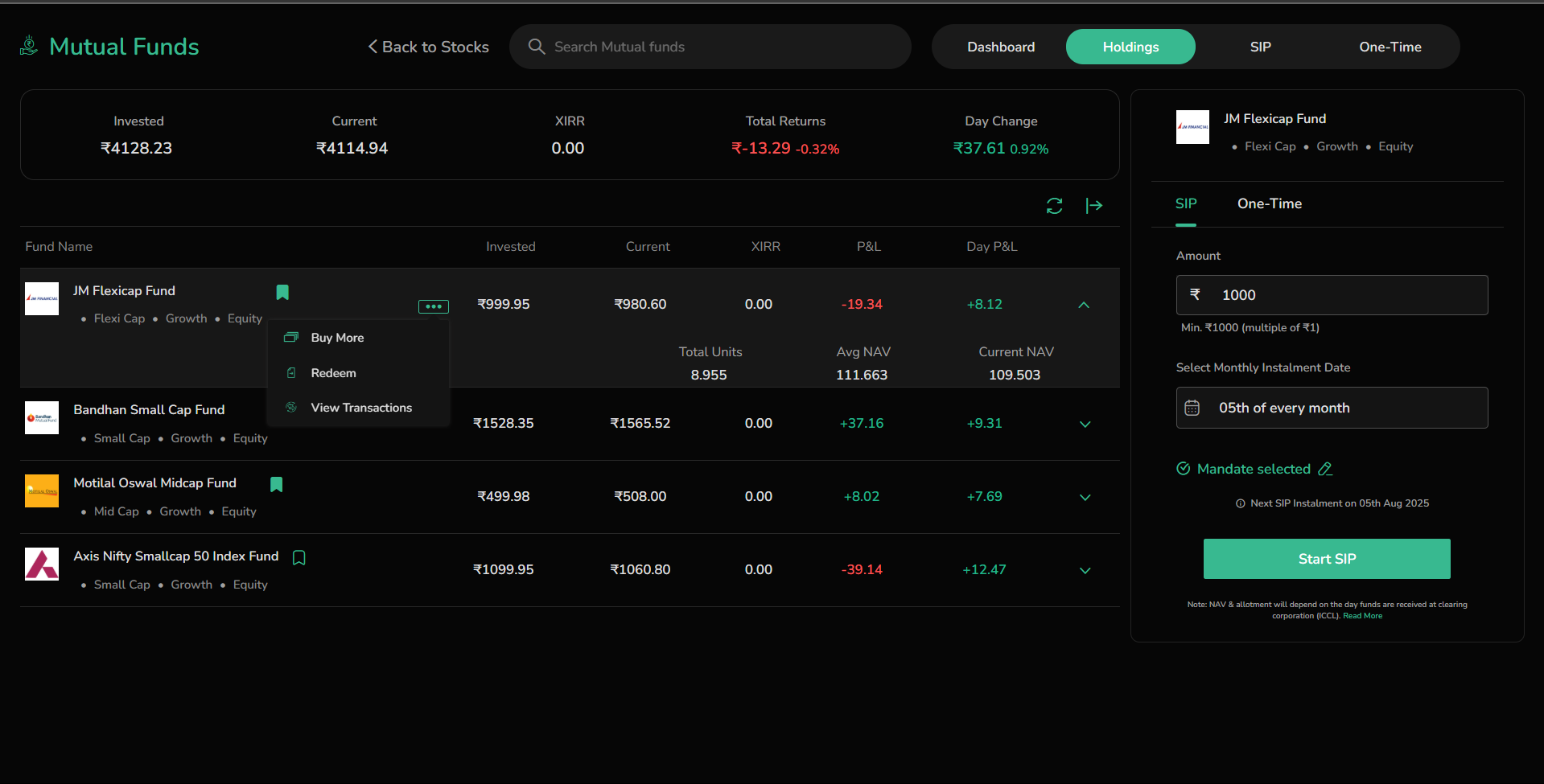Click the Fund Name column header

click(59, 247)
